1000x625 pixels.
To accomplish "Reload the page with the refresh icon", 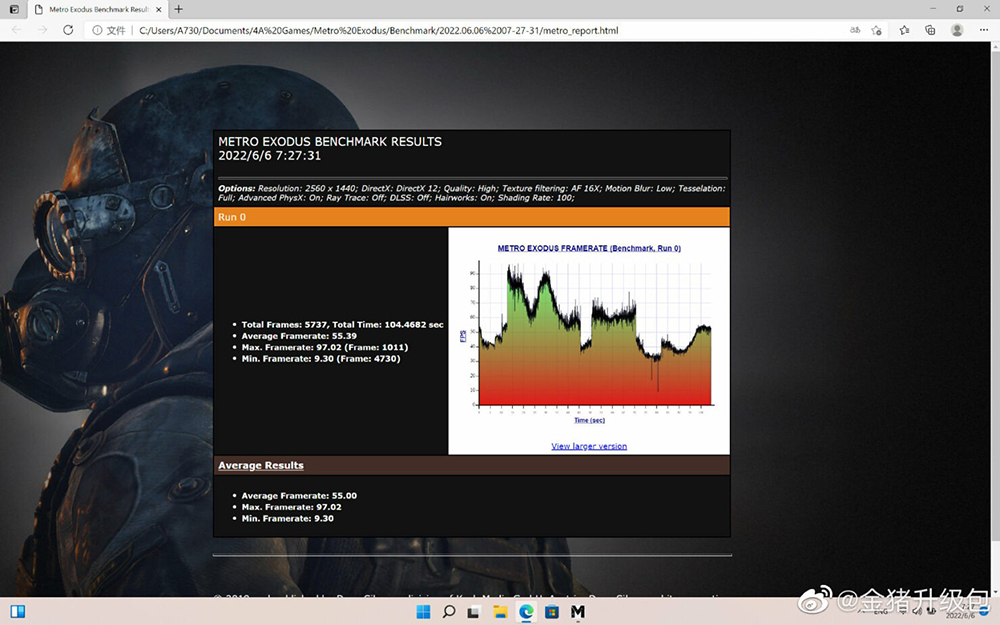I will [68, 30].
